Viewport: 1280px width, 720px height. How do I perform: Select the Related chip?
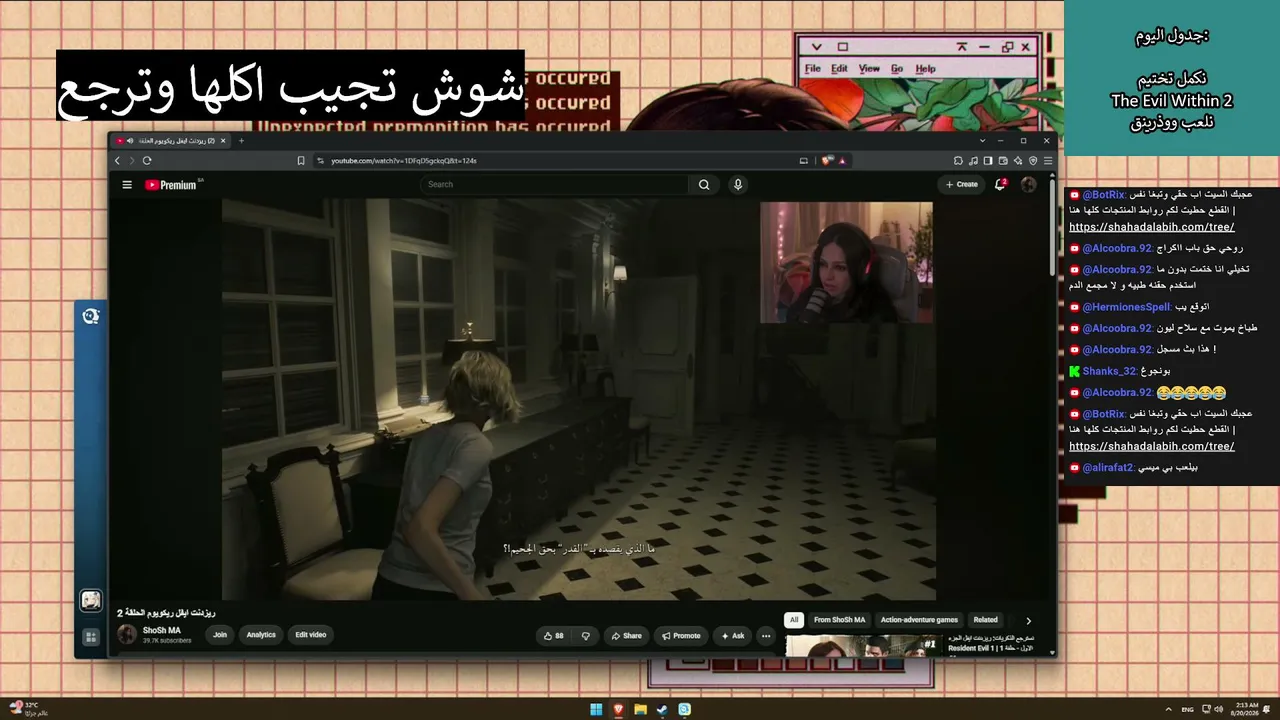(986, 620)
